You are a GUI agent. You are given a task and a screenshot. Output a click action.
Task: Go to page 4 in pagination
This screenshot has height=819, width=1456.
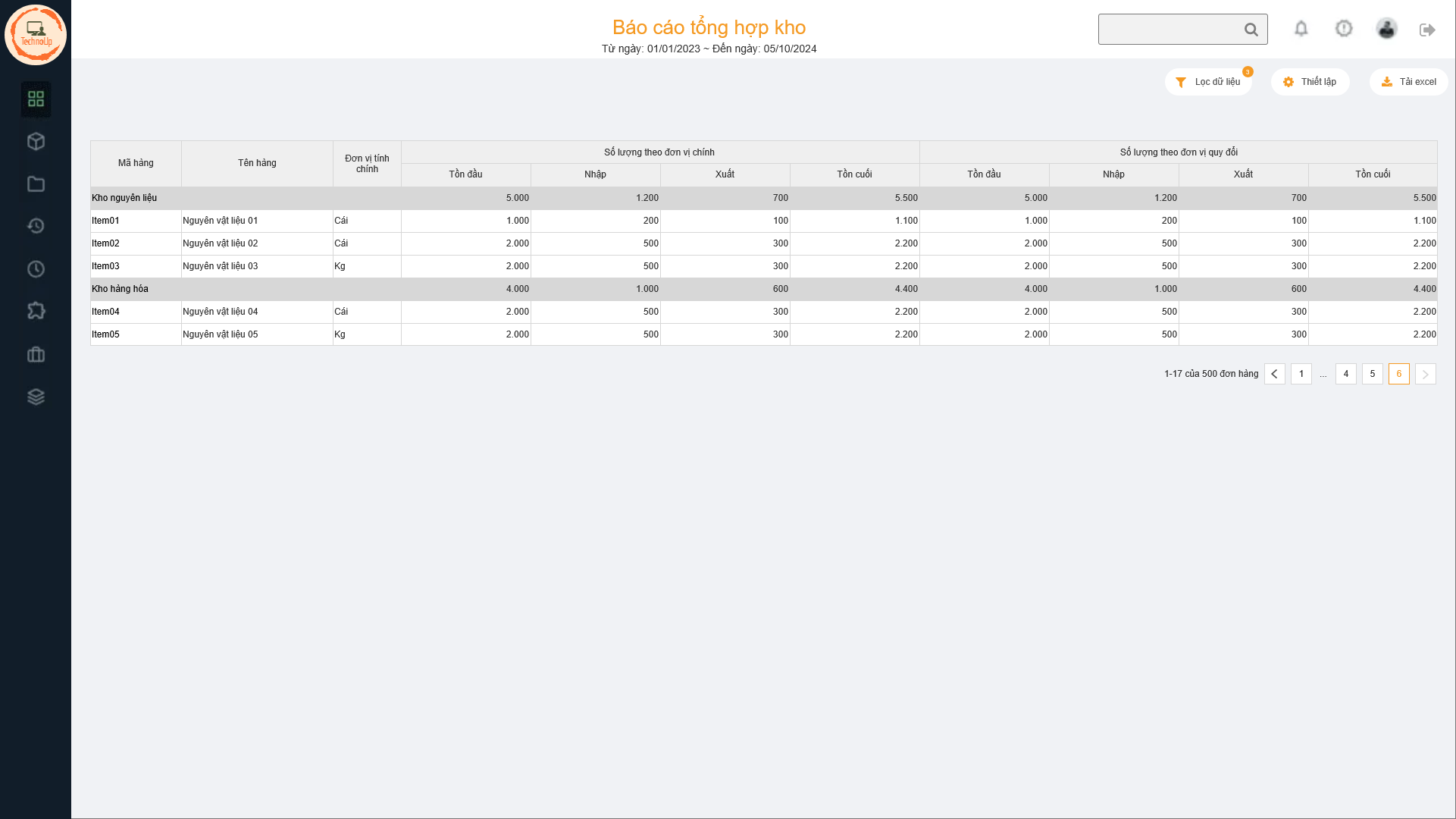[x=1345, y=374]
